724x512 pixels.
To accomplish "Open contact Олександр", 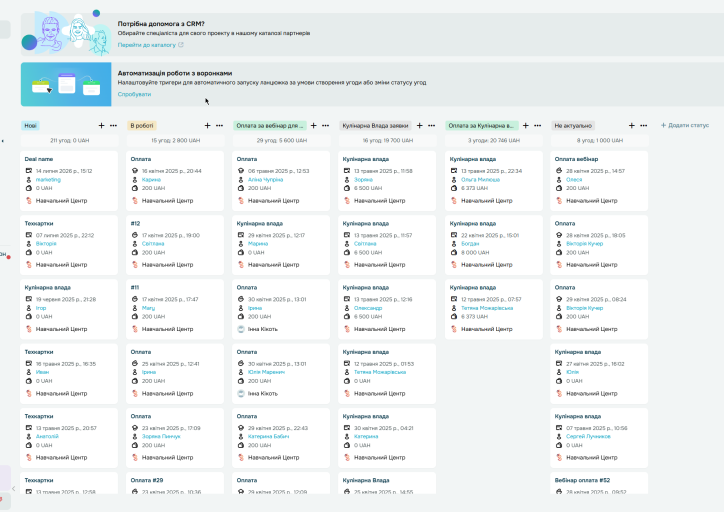I will click(368, 307).
